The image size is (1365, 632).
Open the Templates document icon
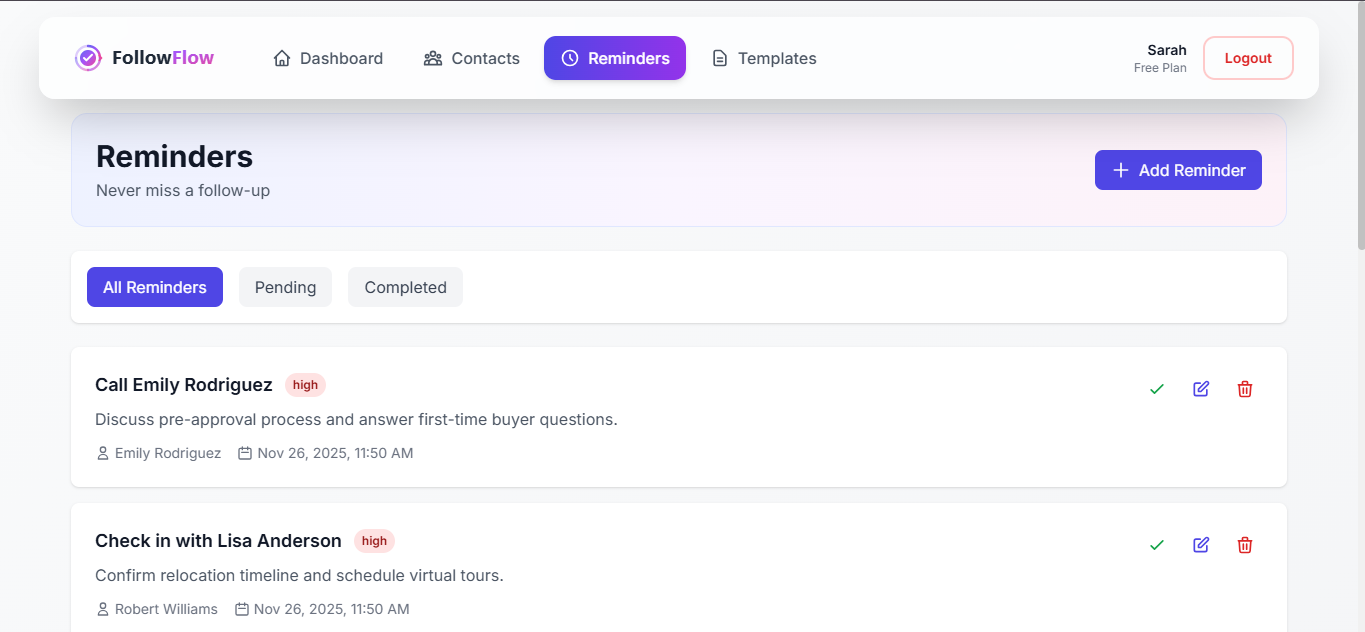(x=720, y=58)
